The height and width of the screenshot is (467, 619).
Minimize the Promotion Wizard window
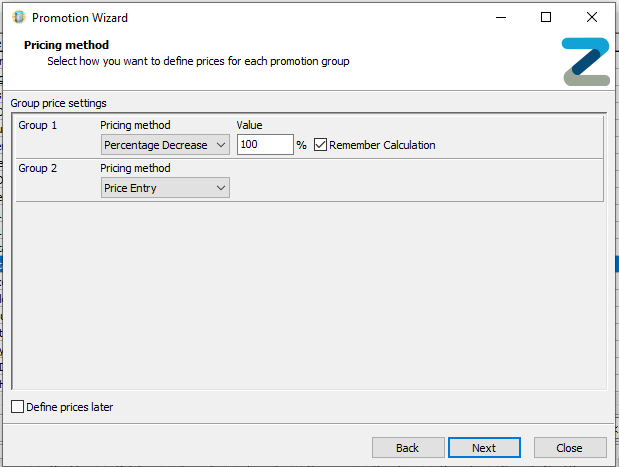[x=501, y=17]
